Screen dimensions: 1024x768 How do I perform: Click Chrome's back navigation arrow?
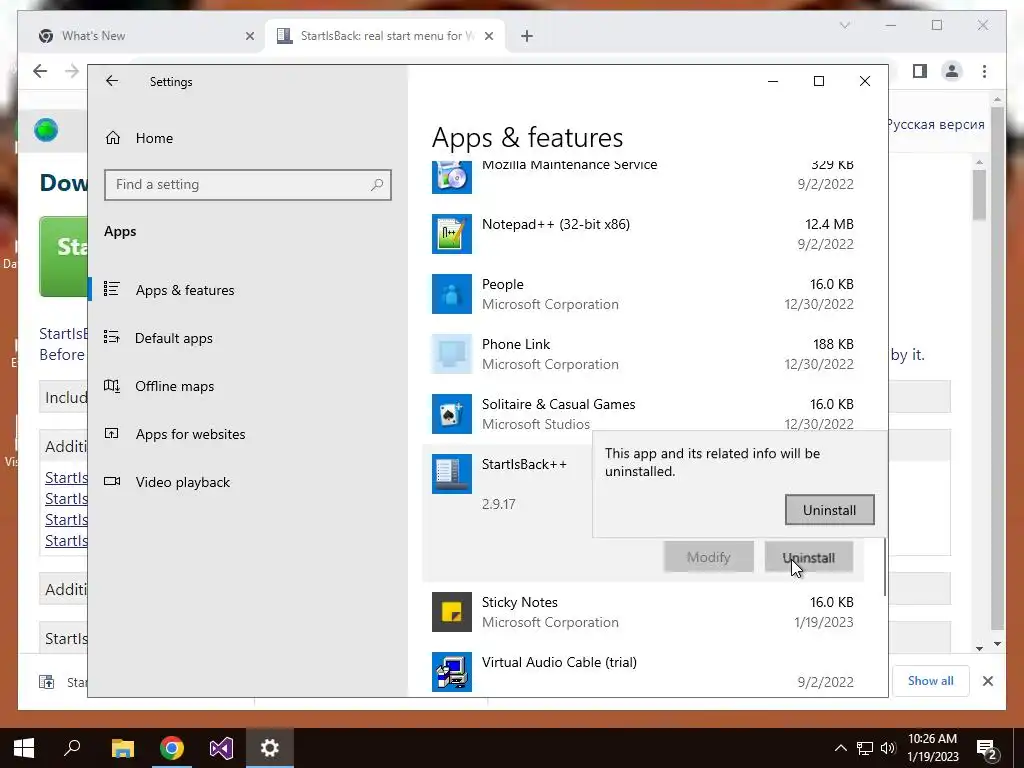(40, 71)
